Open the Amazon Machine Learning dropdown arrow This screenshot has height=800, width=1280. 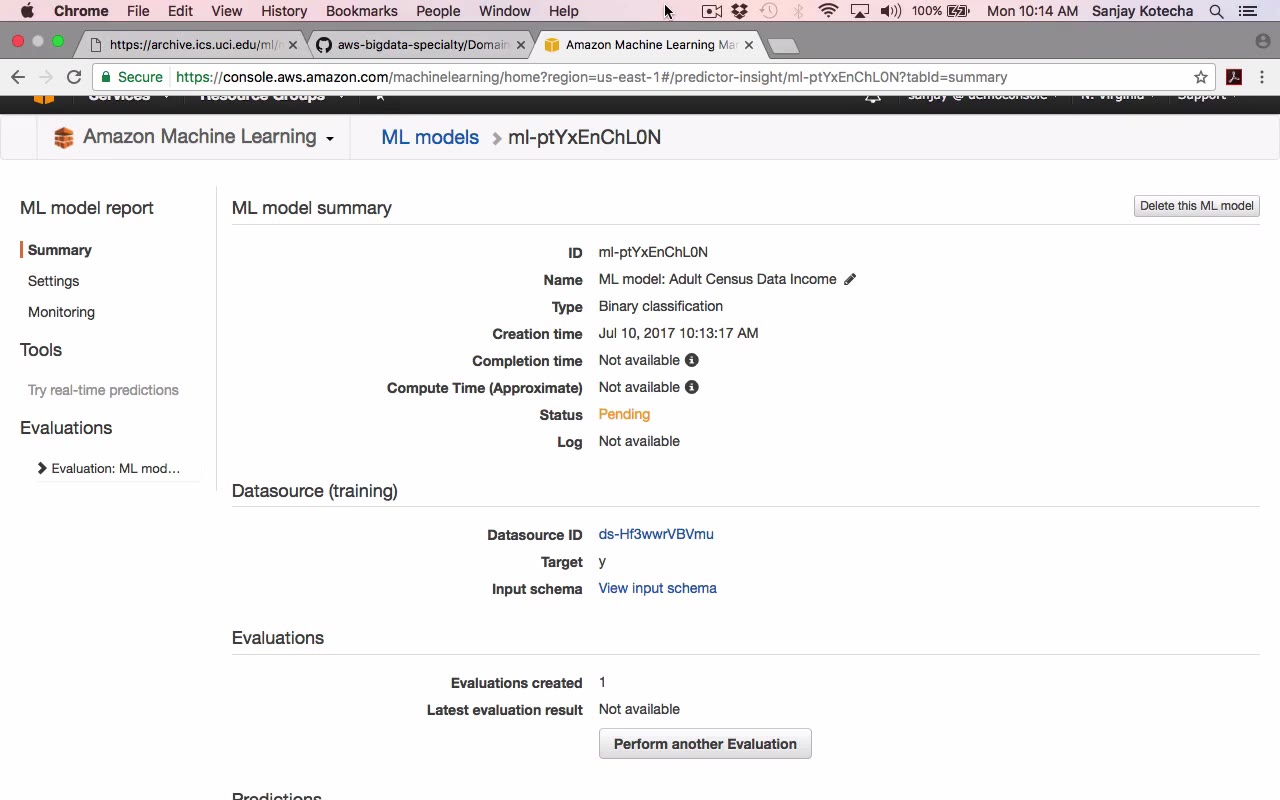point(329,139)
